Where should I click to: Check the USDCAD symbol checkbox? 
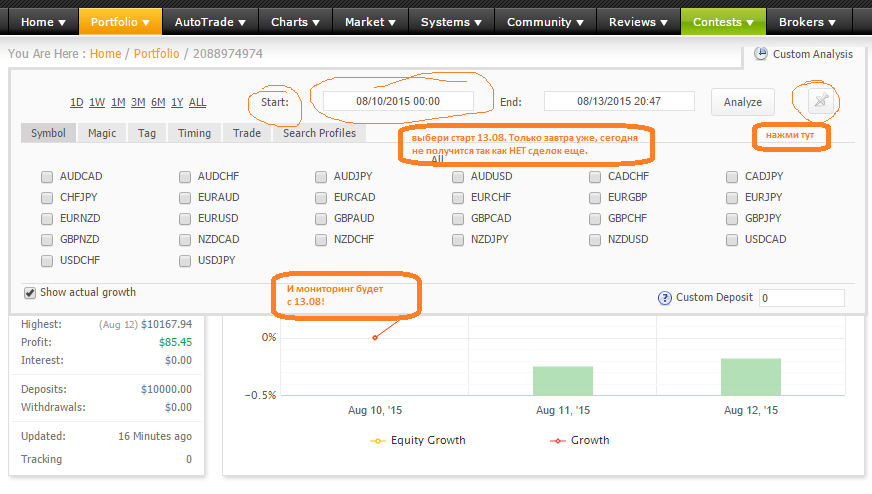732,240
